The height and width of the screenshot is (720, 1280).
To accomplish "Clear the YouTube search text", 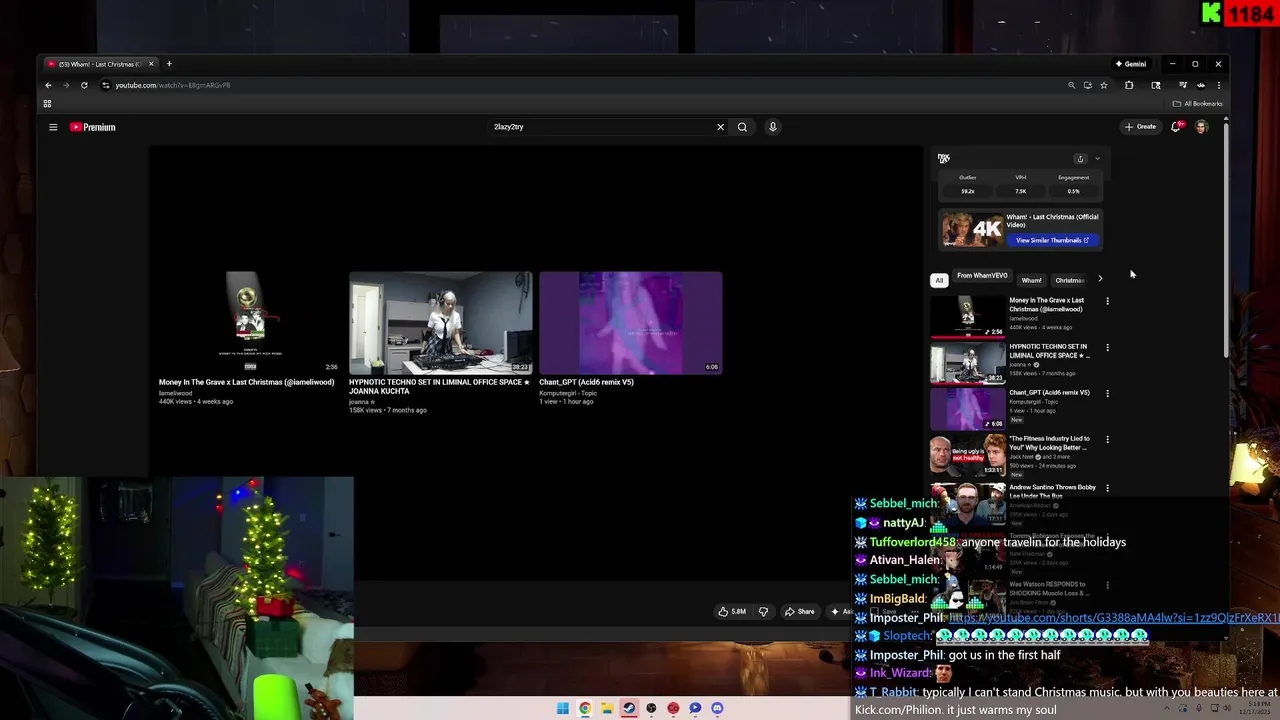I will 720,127.
